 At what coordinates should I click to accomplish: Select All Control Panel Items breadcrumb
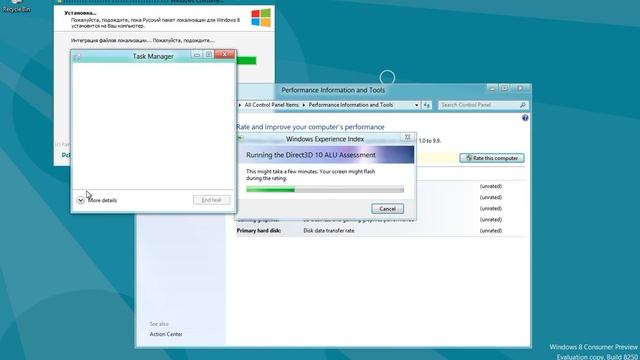(271, 105)
